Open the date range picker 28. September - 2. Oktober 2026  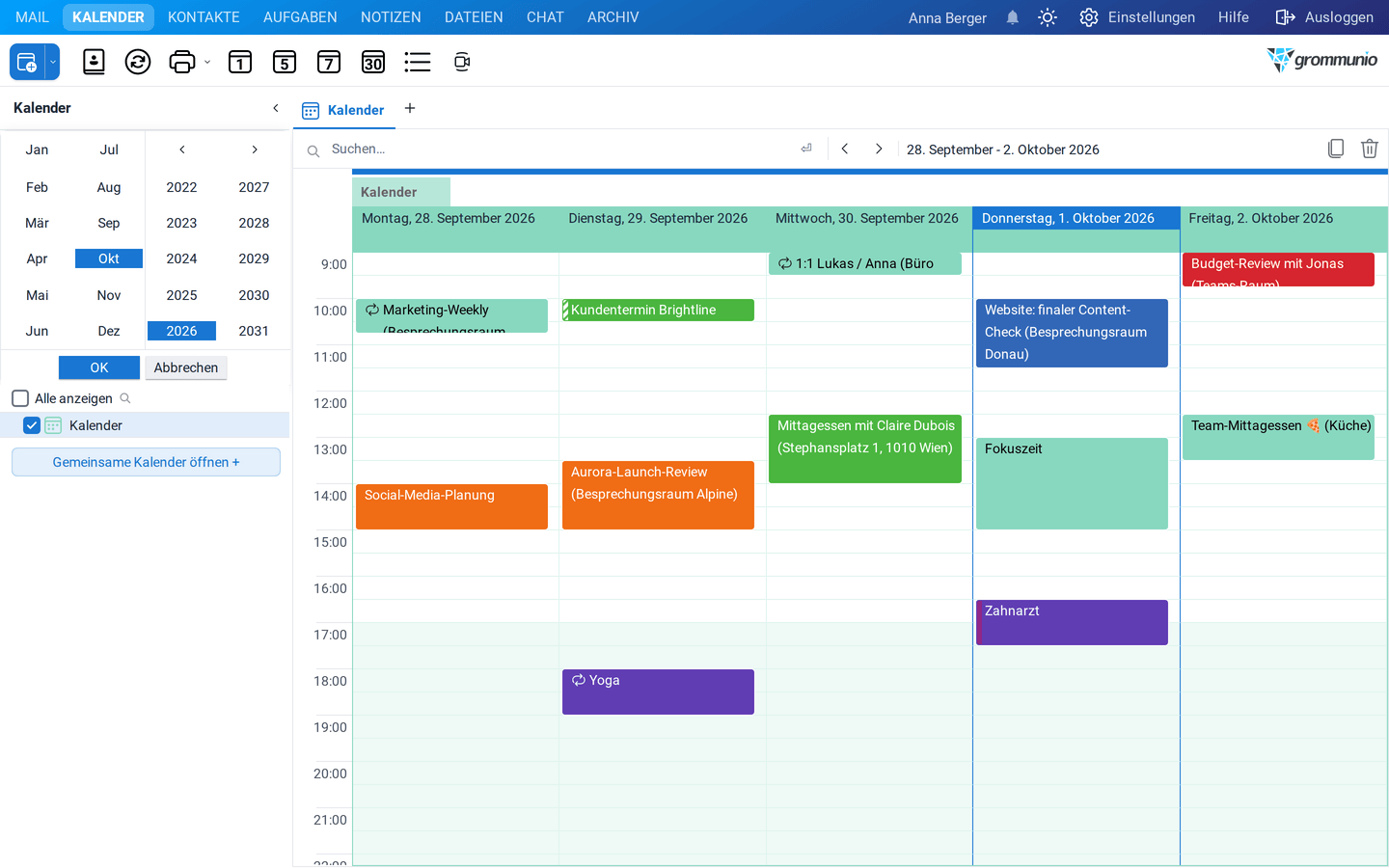coord(1003,149)
